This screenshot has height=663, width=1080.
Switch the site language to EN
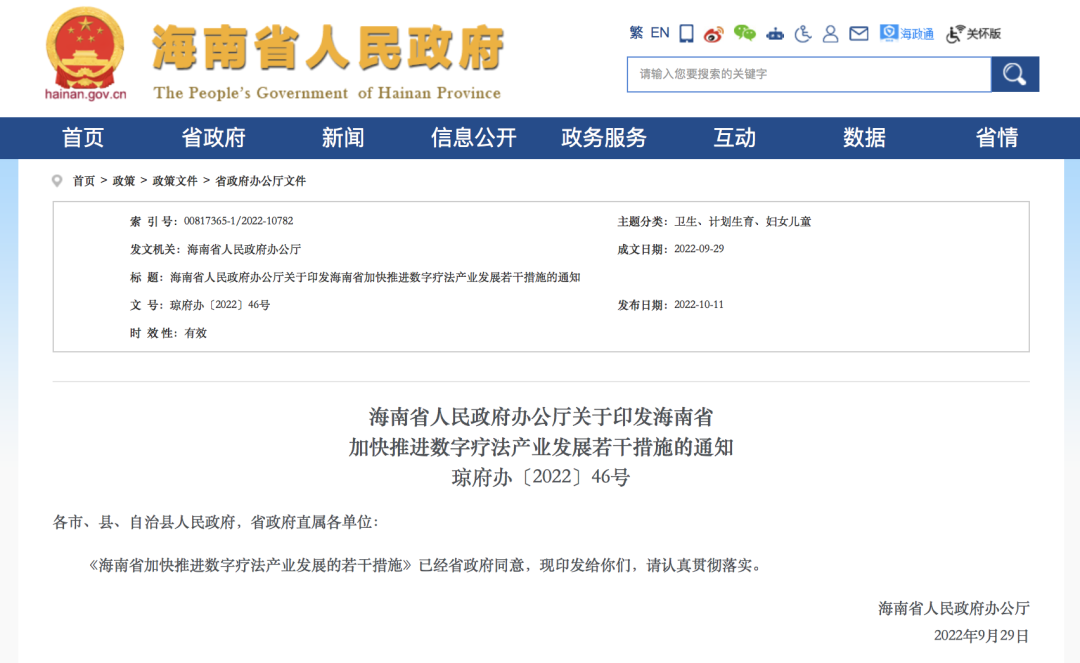coord(658,33)
